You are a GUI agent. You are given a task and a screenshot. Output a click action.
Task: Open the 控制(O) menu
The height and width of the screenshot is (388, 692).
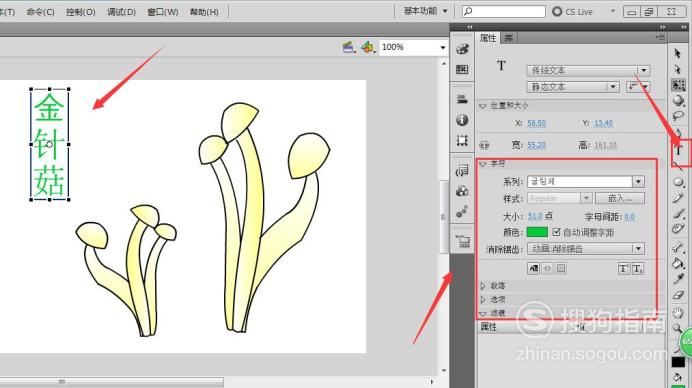(x=80, y=12)
